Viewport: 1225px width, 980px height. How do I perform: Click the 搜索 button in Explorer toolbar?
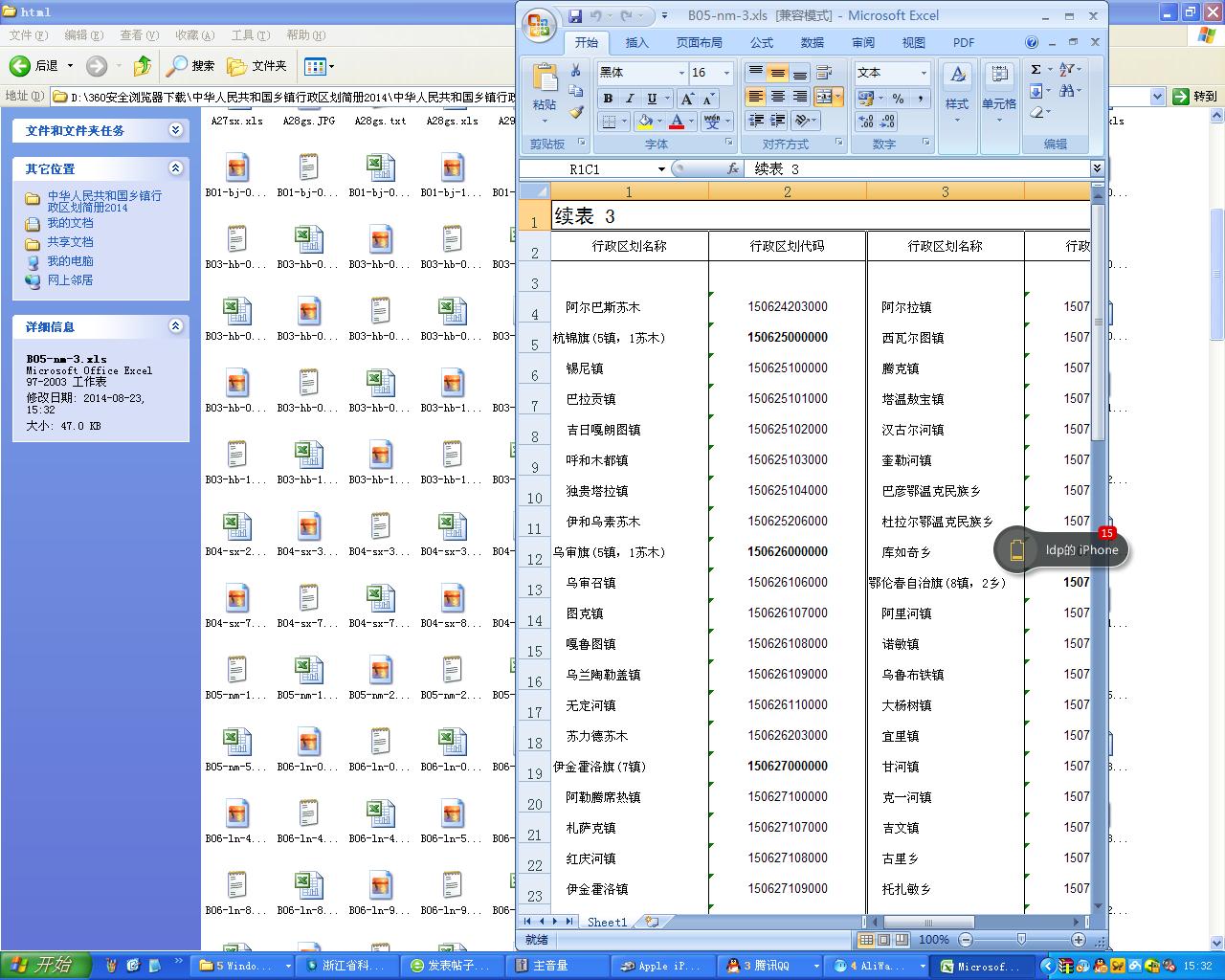191,66
